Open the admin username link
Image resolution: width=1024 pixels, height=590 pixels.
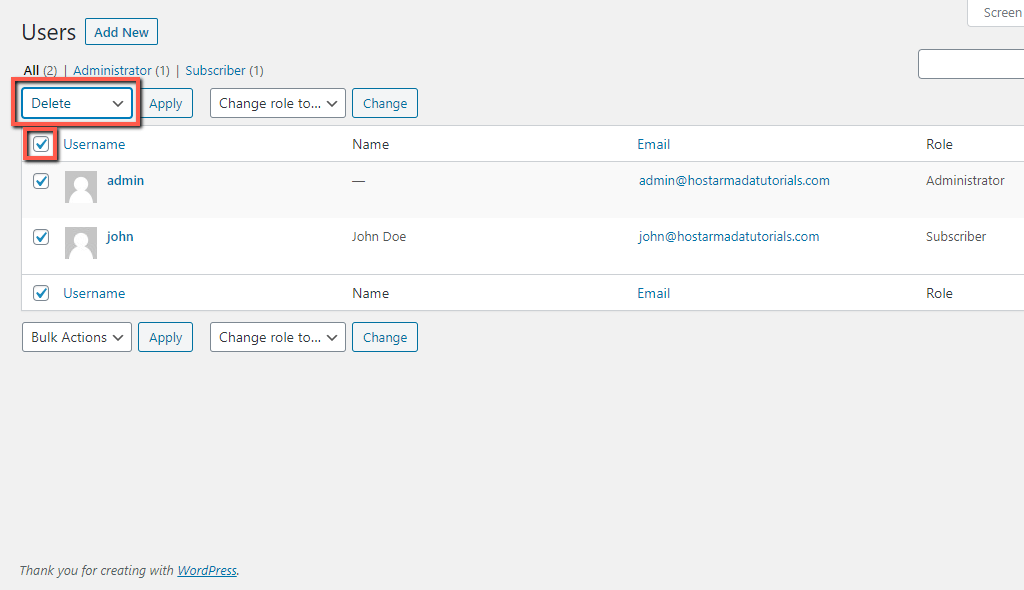[125, 180]
